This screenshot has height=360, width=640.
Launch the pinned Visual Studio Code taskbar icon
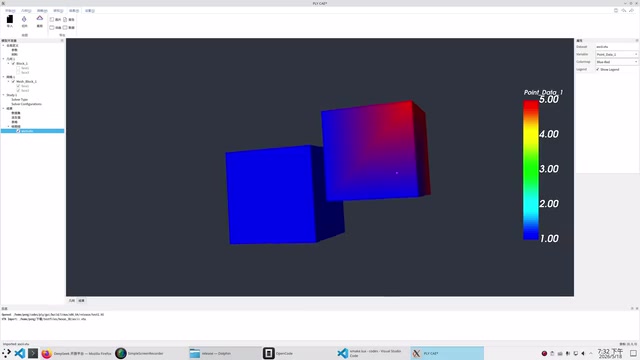tap(20, 353)
